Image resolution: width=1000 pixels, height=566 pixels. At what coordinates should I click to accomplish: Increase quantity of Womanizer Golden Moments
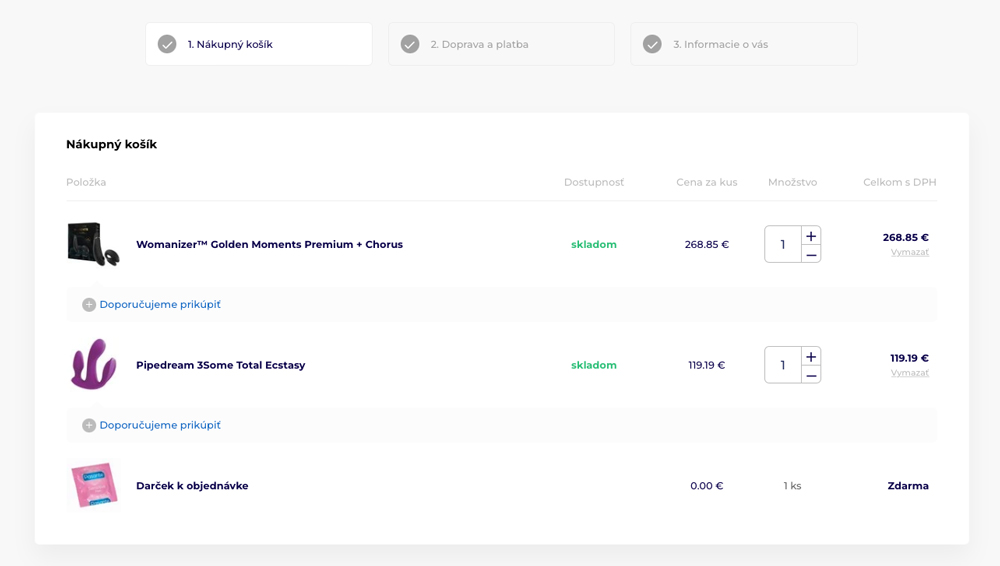point(811,235)
